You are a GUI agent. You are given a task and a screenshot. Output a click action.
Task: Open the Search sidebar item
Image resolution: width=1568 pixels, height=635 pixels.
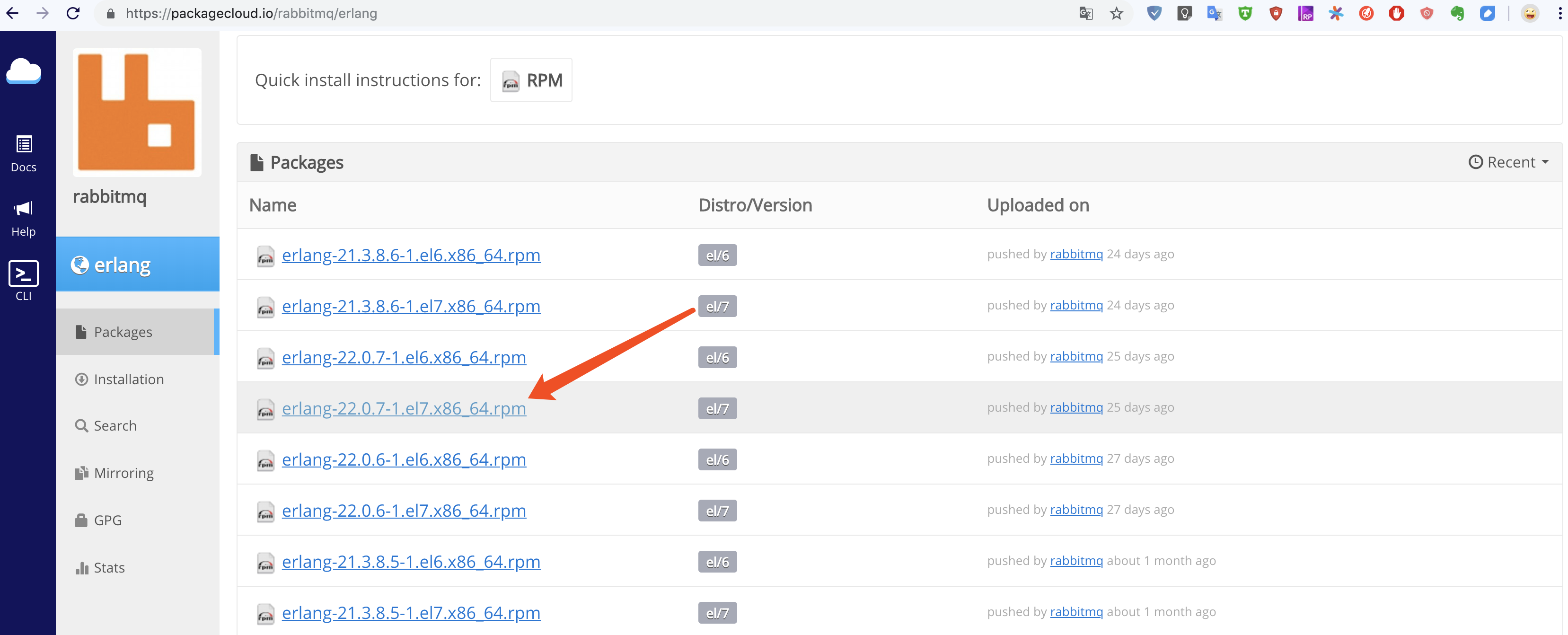[115, 425]
